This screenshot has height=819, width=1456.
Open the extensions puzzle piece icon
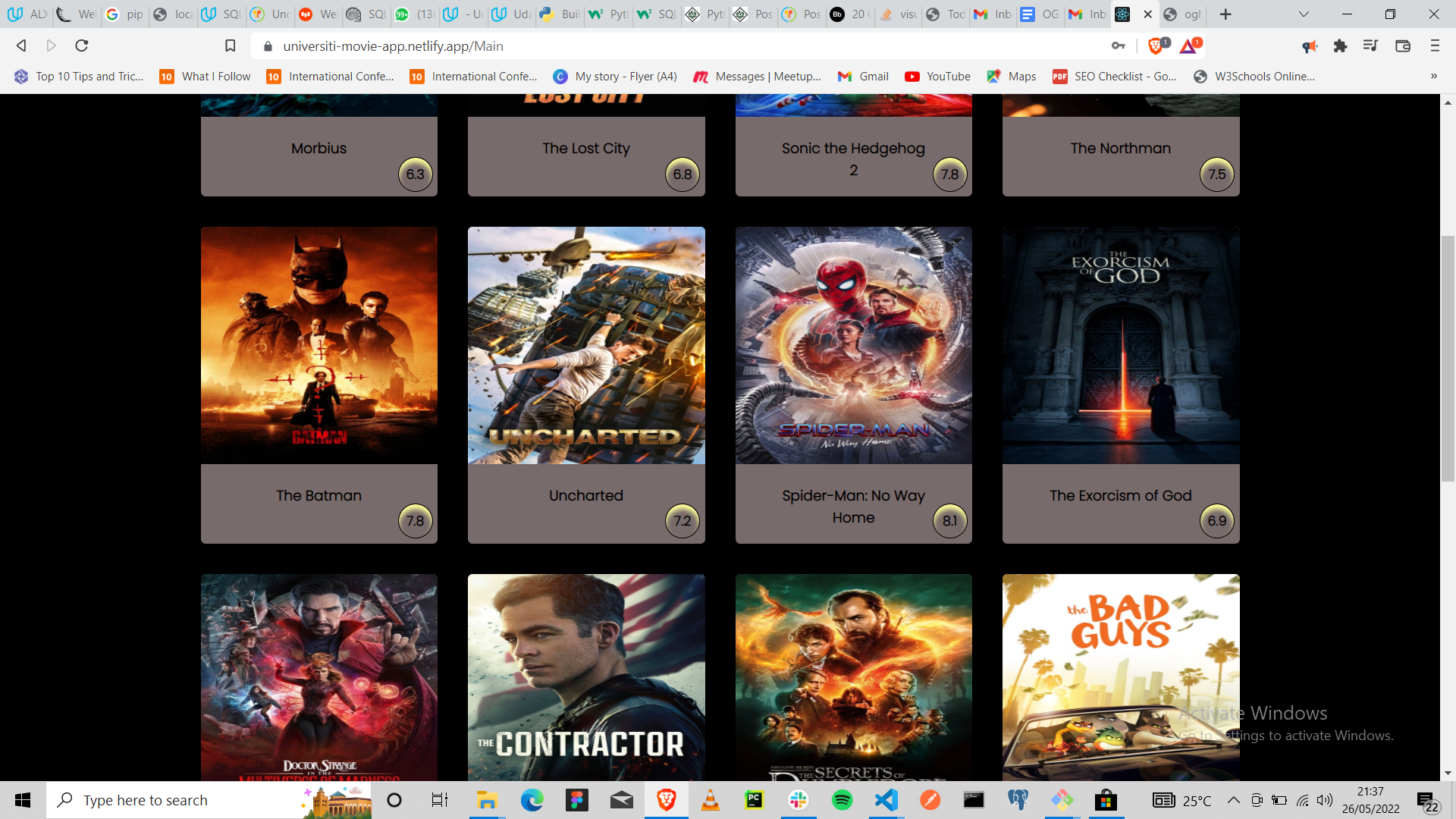point(1340,46)
